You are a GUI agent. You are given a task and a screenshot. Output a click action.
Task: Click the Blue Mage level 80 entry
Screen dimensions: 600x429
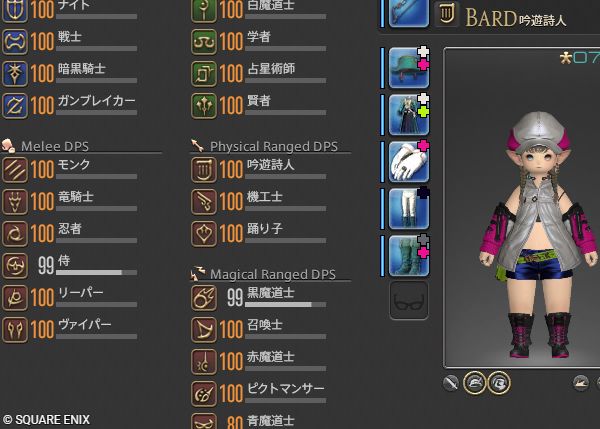258,421
